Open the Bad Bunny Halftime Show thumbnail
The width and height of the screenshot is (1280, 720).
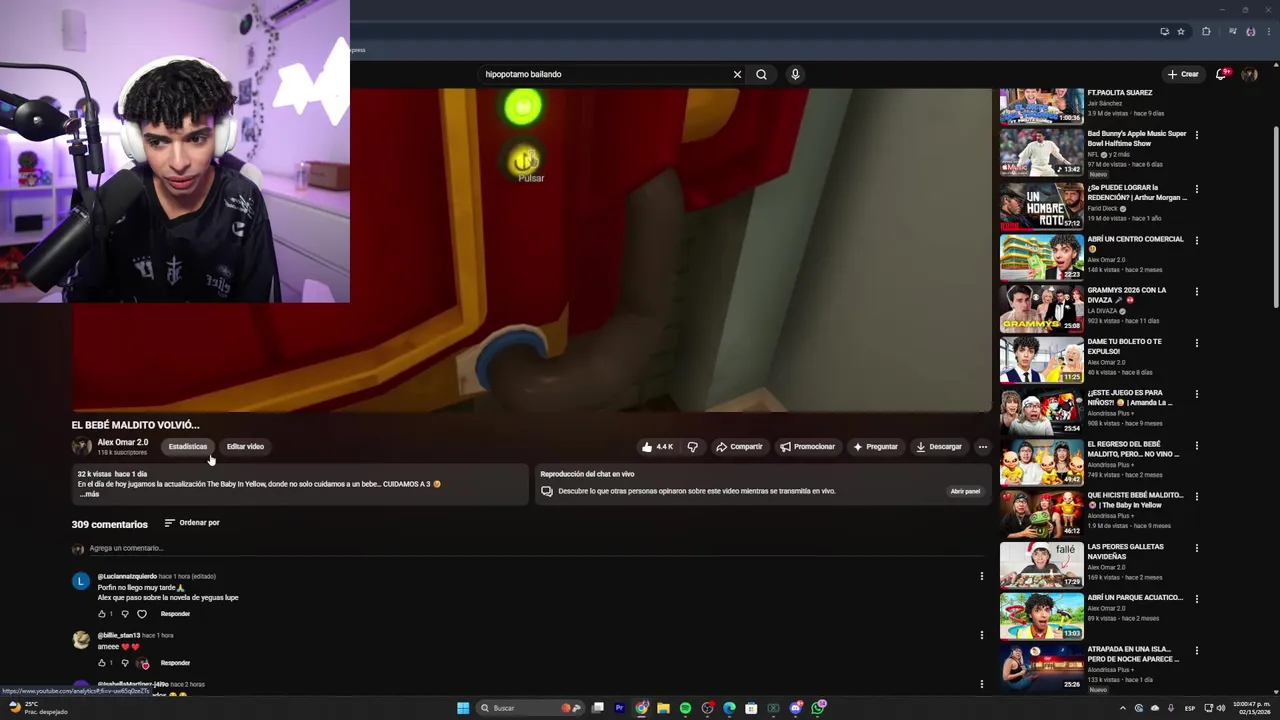pos(1041,152)
